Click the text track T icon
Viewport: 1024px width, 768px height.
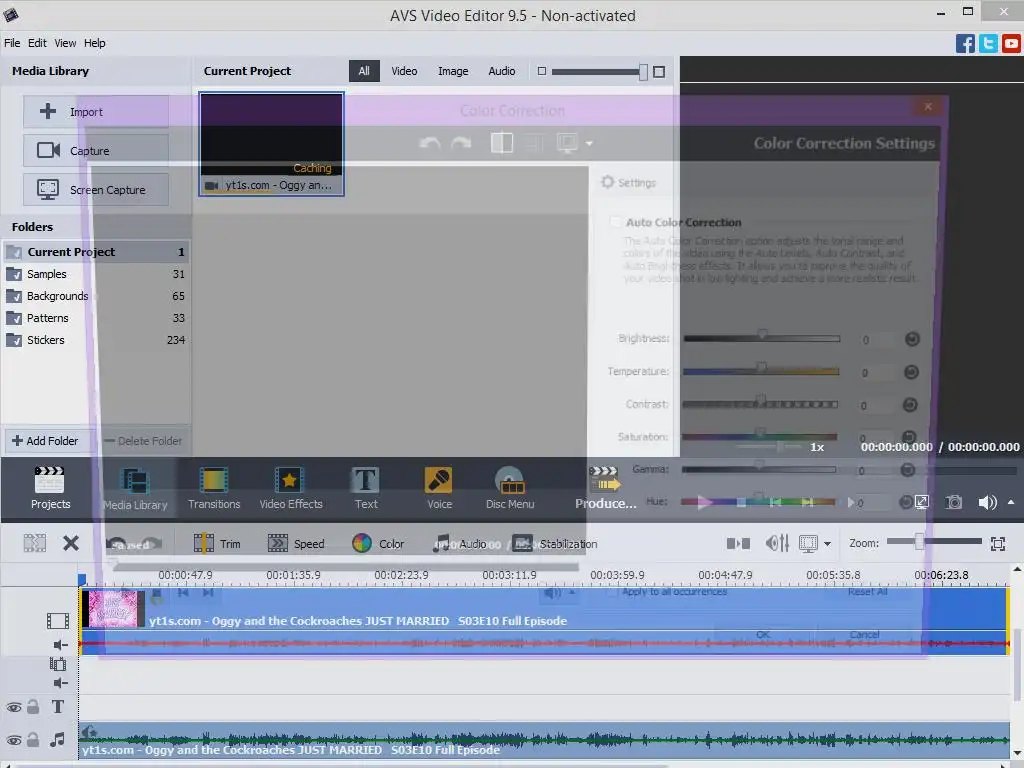pyautogui.click(x=57, y=707)
